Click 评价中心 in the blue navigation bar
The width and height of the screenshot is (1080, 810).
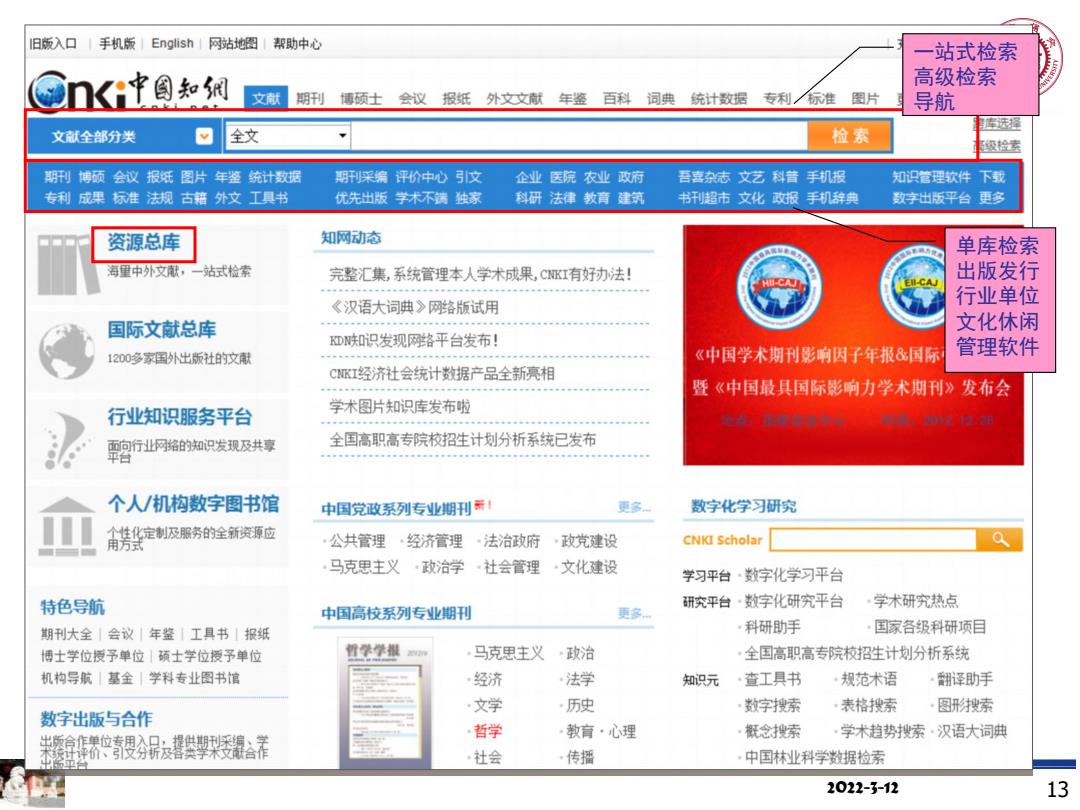pos(421,177)
